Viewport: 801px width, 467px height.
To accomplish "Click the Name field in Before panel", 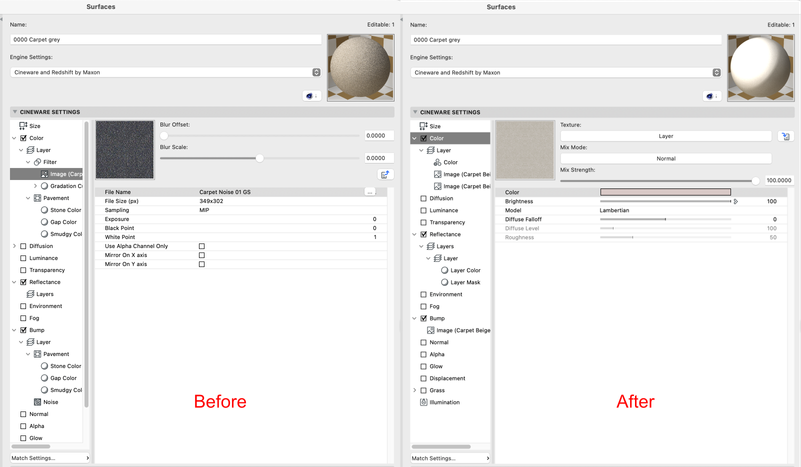I will click(x=166, y=39).
